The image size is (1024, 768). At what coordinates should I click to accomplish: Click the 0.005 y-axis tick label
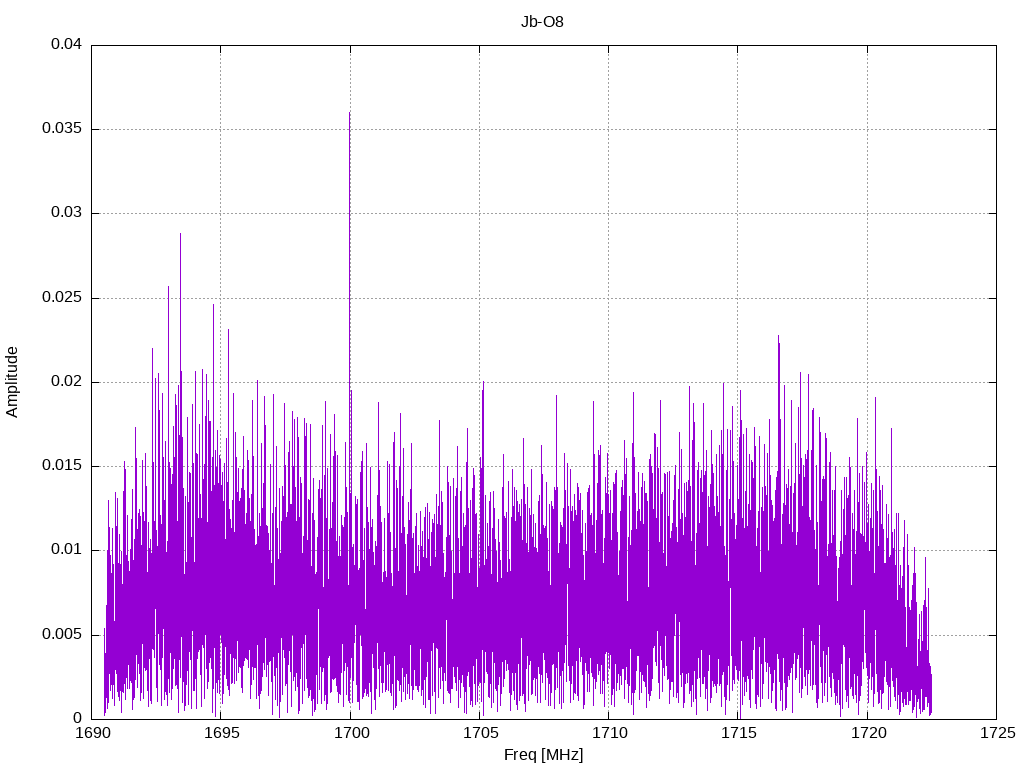[x=62, y=634]
